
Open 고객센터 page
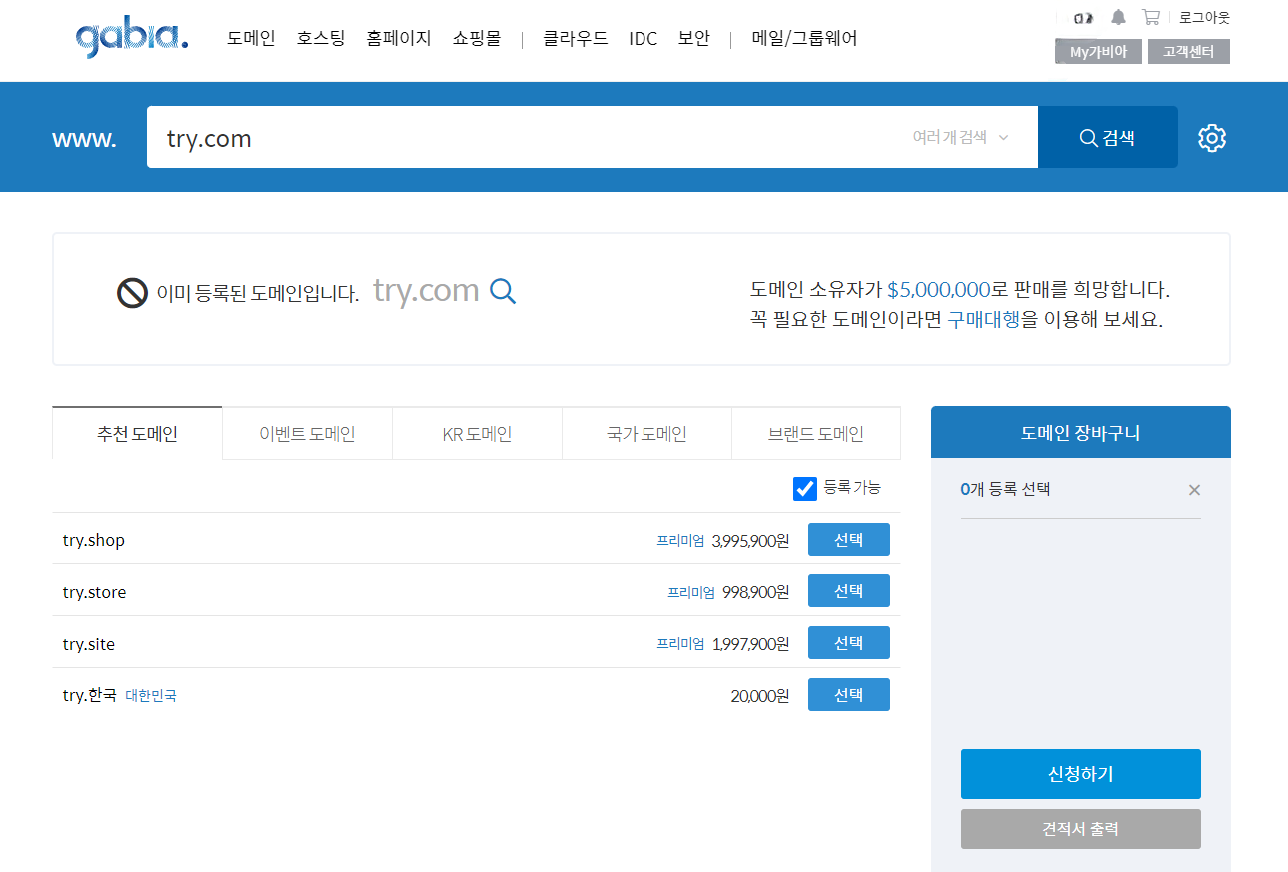[x=1189, y=52]
